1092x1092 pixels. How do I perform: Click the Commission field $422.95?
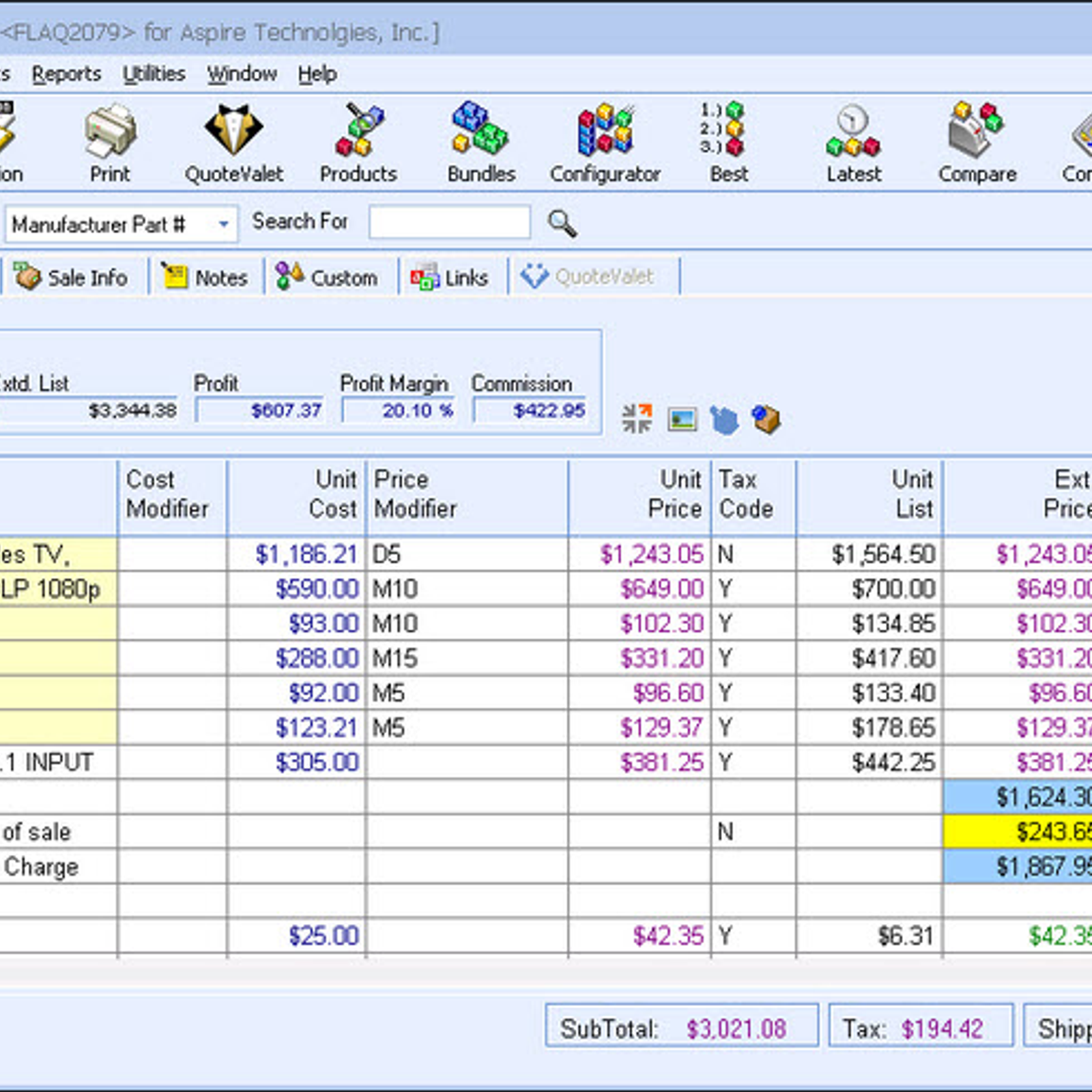[530, 410]
